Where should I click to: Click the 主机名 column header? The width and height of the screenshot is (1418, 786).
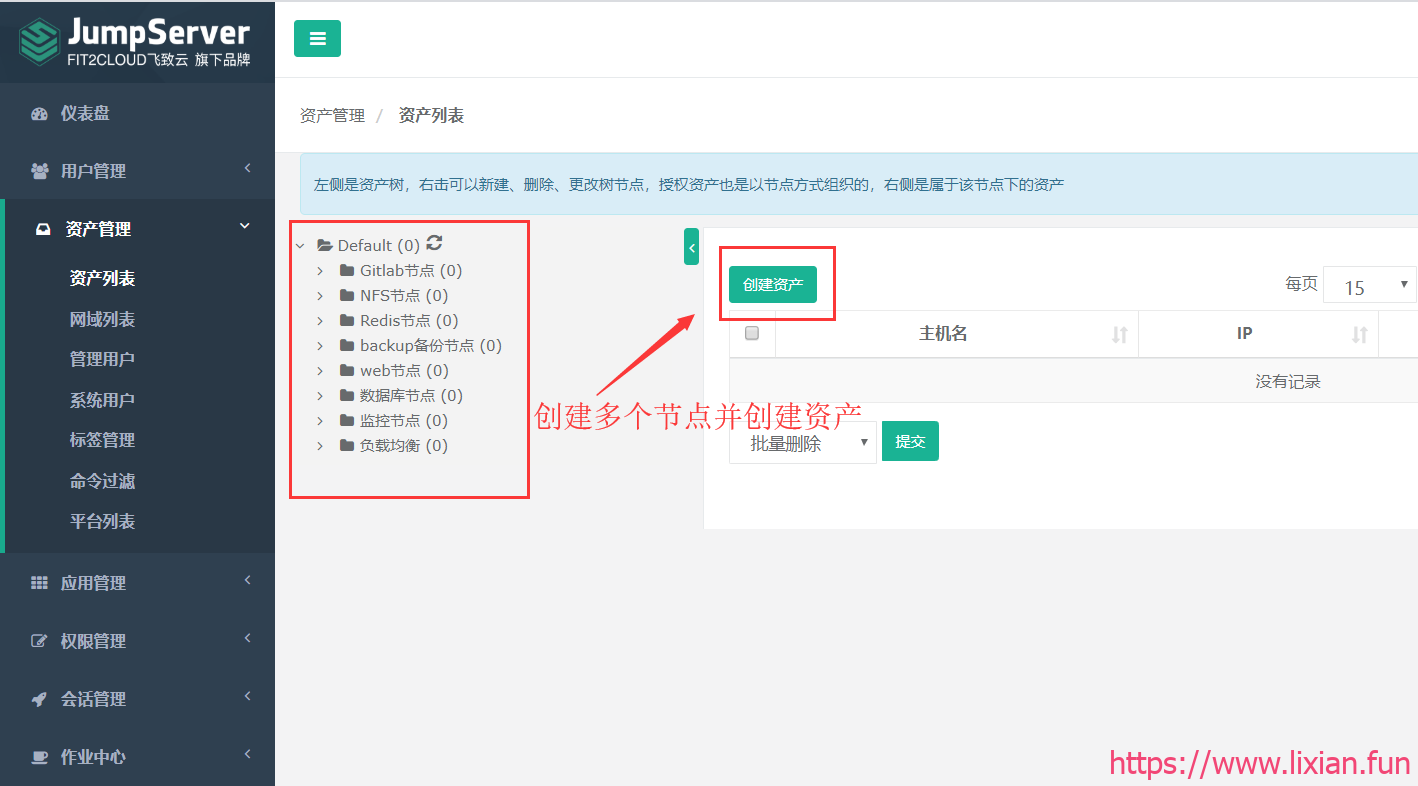[957, 334]
